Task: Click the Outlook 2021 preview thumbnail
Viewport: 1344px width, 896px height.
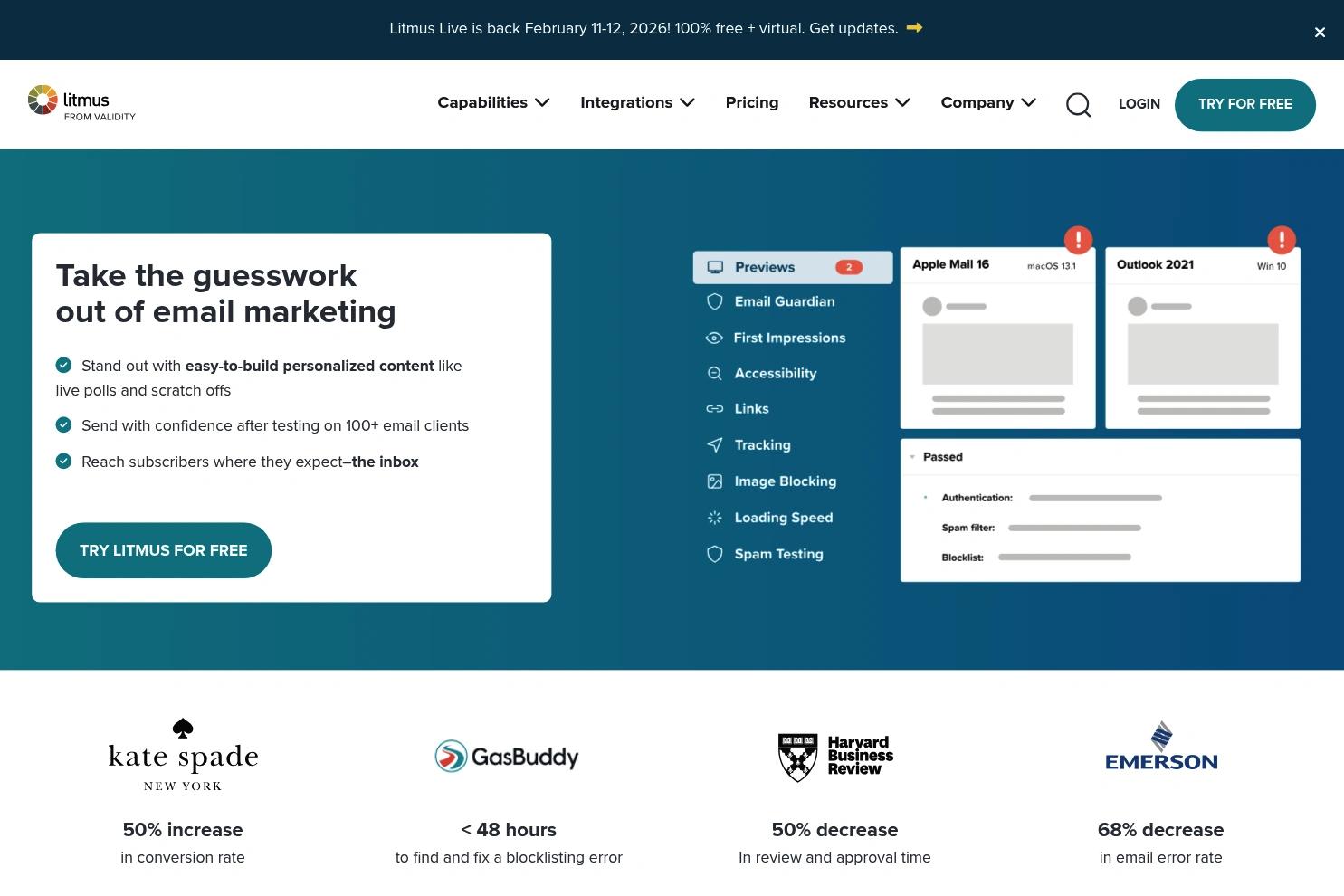Action: pyautogui.click(x=1203, y=338)
